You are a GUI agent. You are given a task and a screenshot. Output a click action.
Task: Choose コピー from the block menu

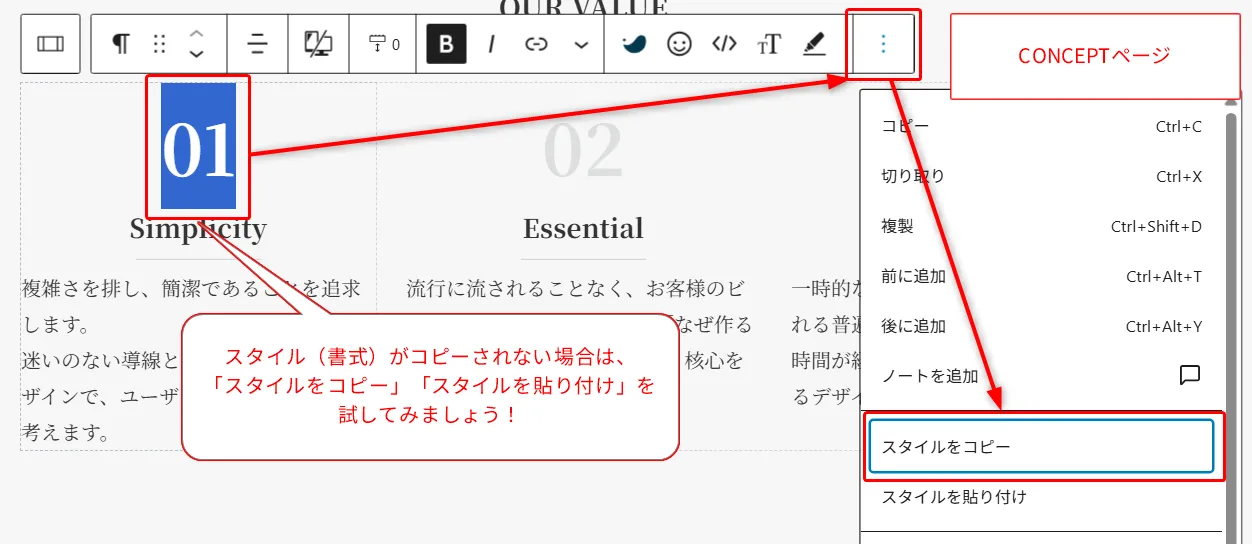1041,127
